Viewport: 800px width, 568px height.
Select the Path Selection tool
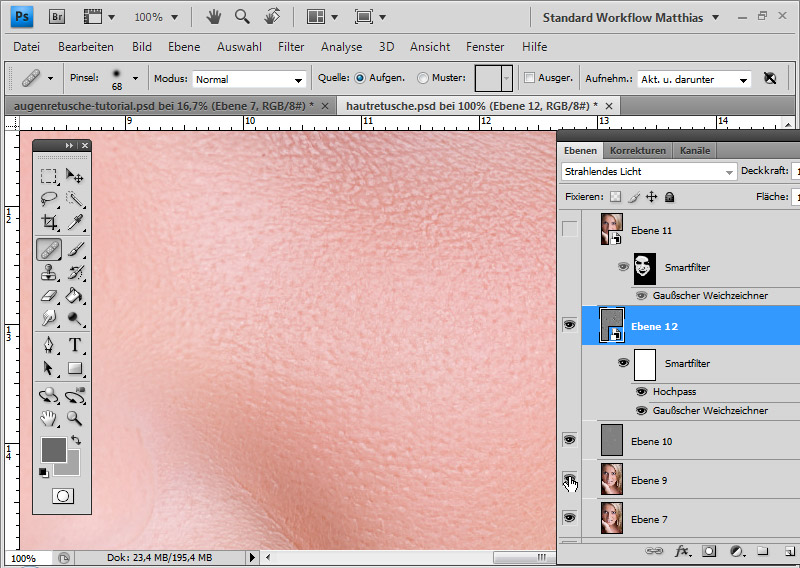pyautogui.click(x=49, y=368)
